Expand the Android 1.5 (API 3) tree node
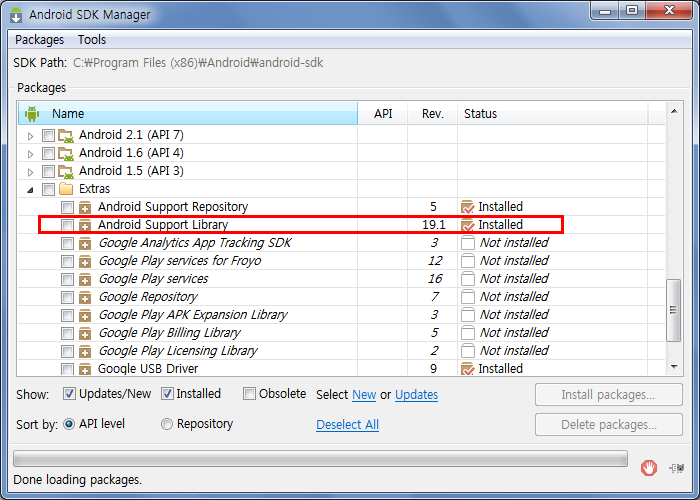 tap(30, 172)
